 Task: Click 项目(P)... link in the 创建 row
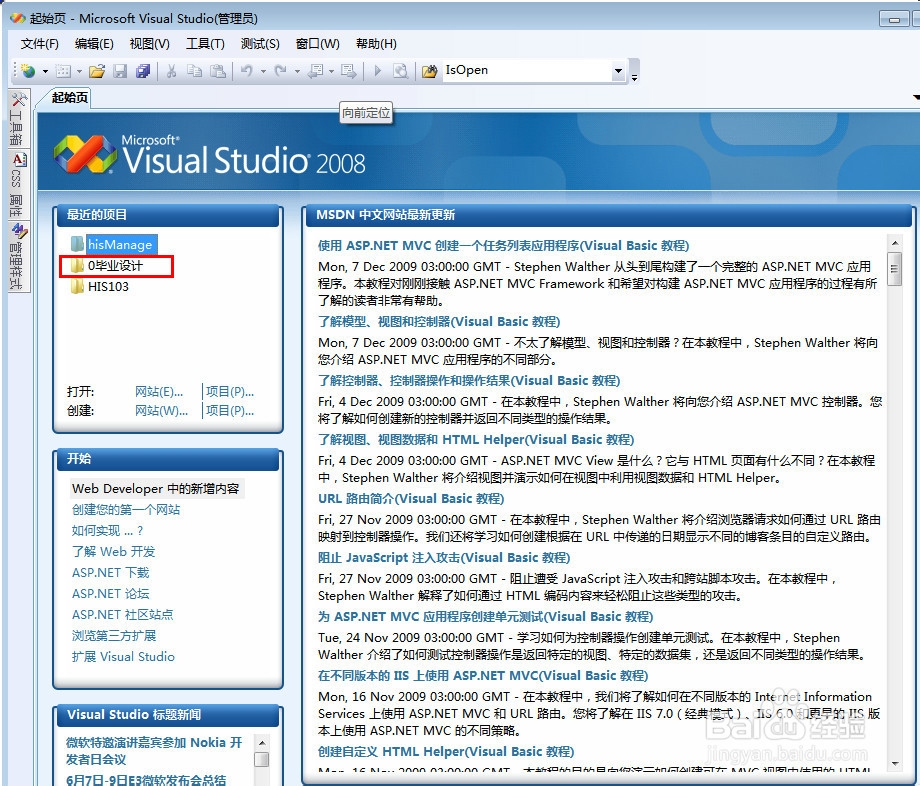click(x=229, y=411)
